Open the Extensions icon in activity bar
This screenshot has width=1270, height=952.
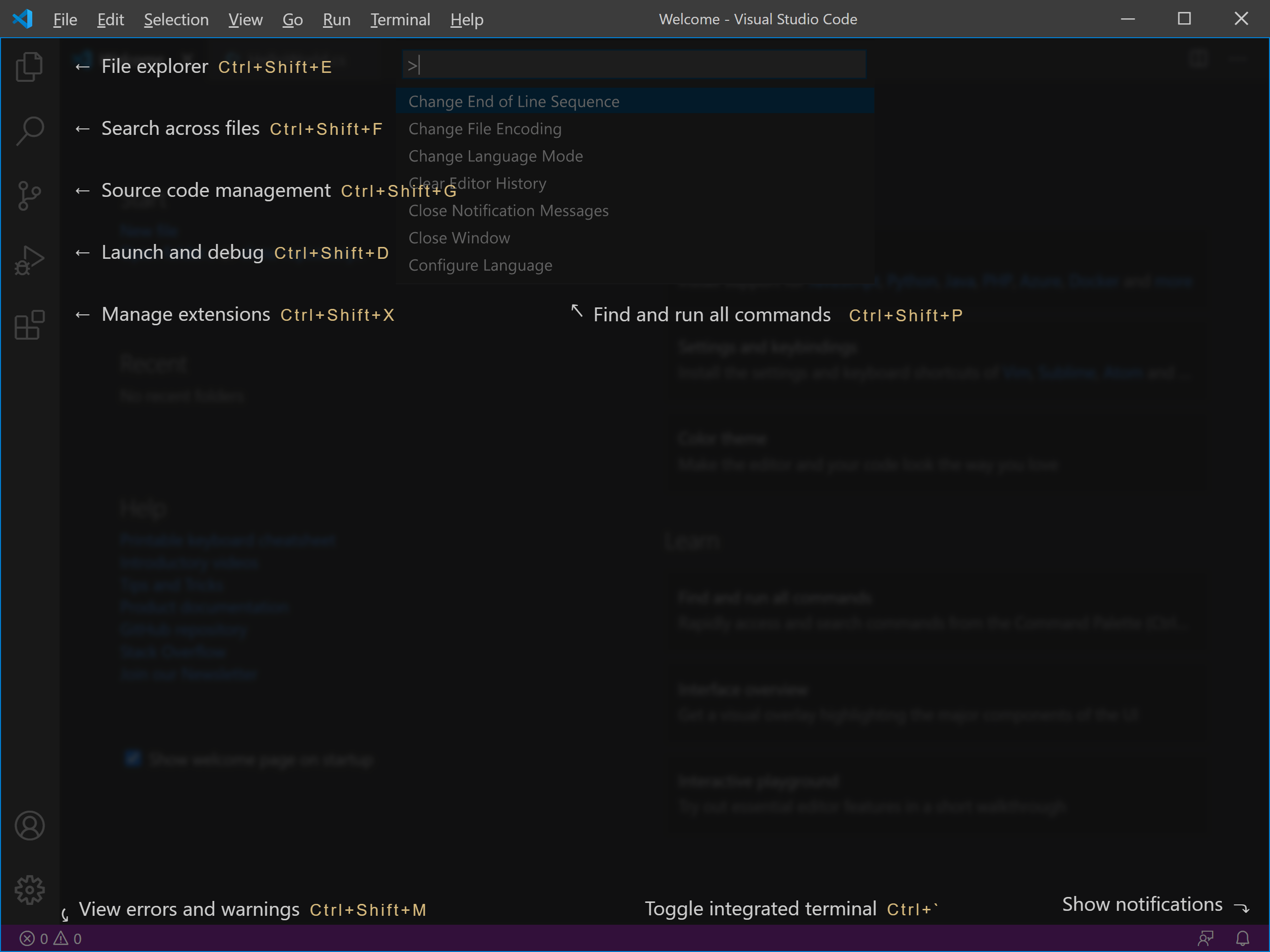coord(29,325)
